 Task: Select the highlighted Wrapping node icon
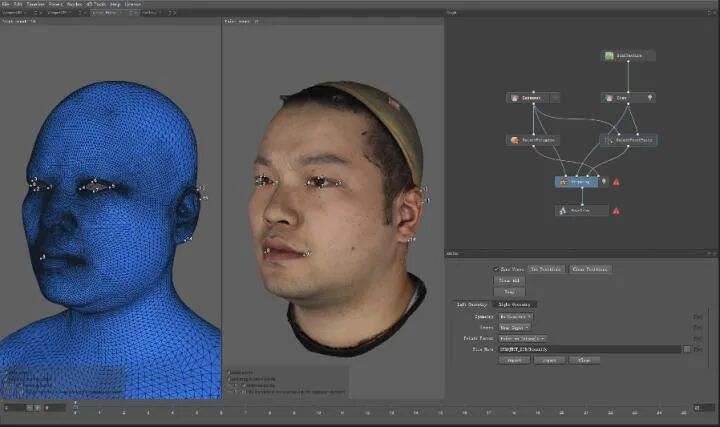563,182
